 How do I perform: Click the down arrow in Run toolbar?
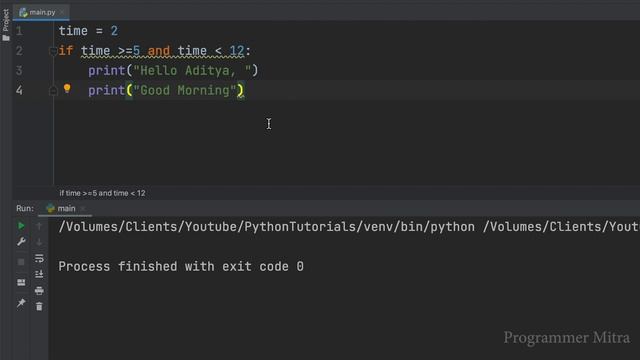39,242
